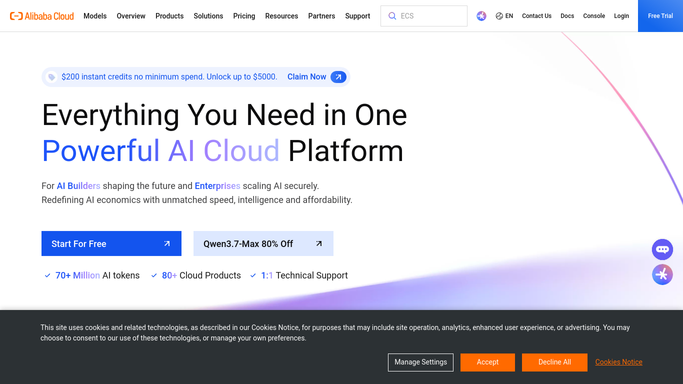Click the arrow icon on Qwen3.7-Max button

pos(319,244)
